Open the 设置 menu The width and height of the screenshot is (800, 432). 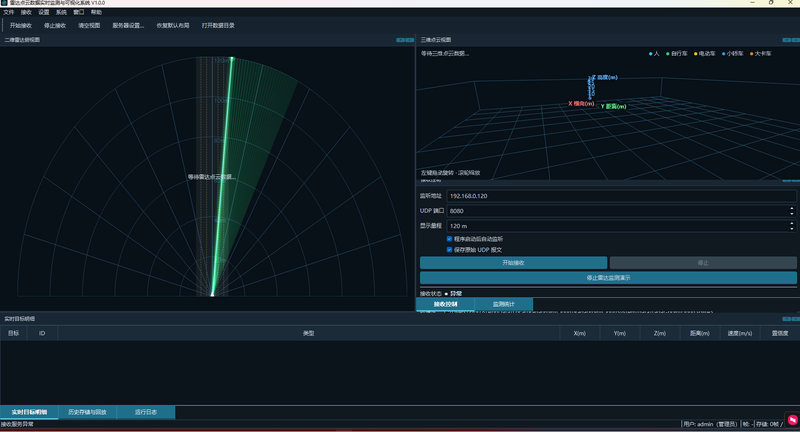point(44,12)
